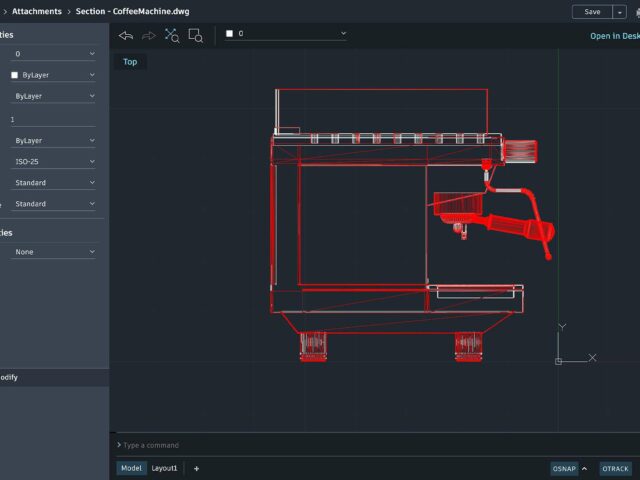Switch to the Model tab

(x=131, y=468)
